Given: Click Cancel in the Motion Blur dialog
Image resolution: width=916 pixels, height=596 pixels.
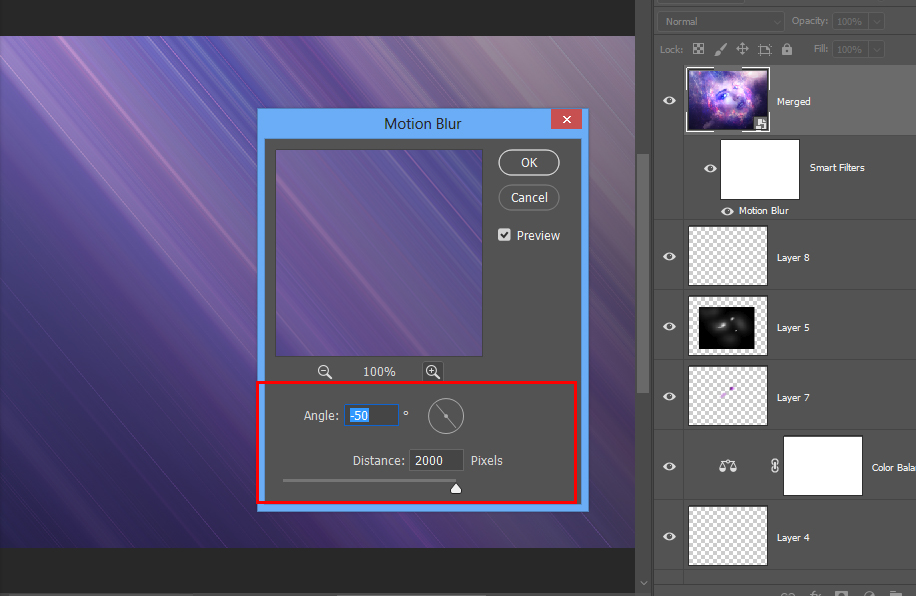Looking at the screenshot, I should point(529,197).
